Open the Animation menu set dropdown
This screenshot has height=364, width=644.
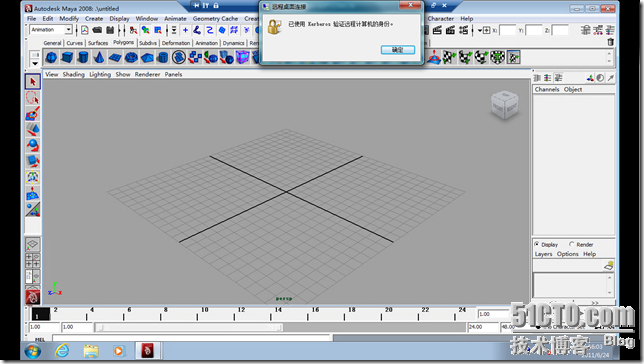coord(69,30)
